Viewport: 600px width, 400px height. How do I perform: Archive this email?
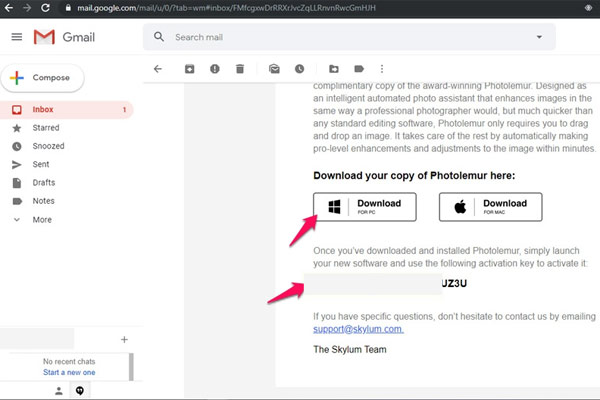click(x=189, y=69)
